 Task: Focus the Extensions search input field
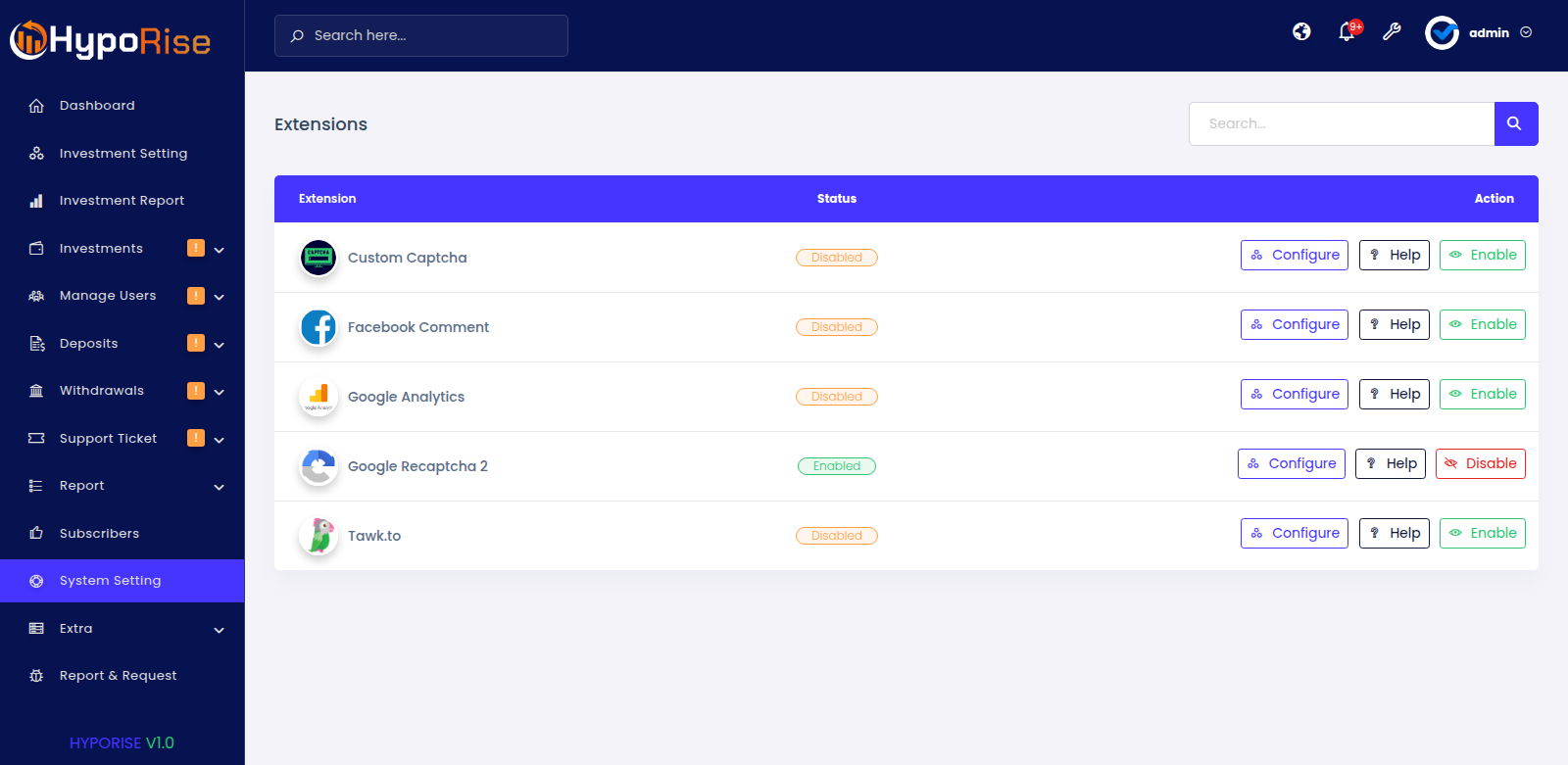click(x=1342, y=123)
